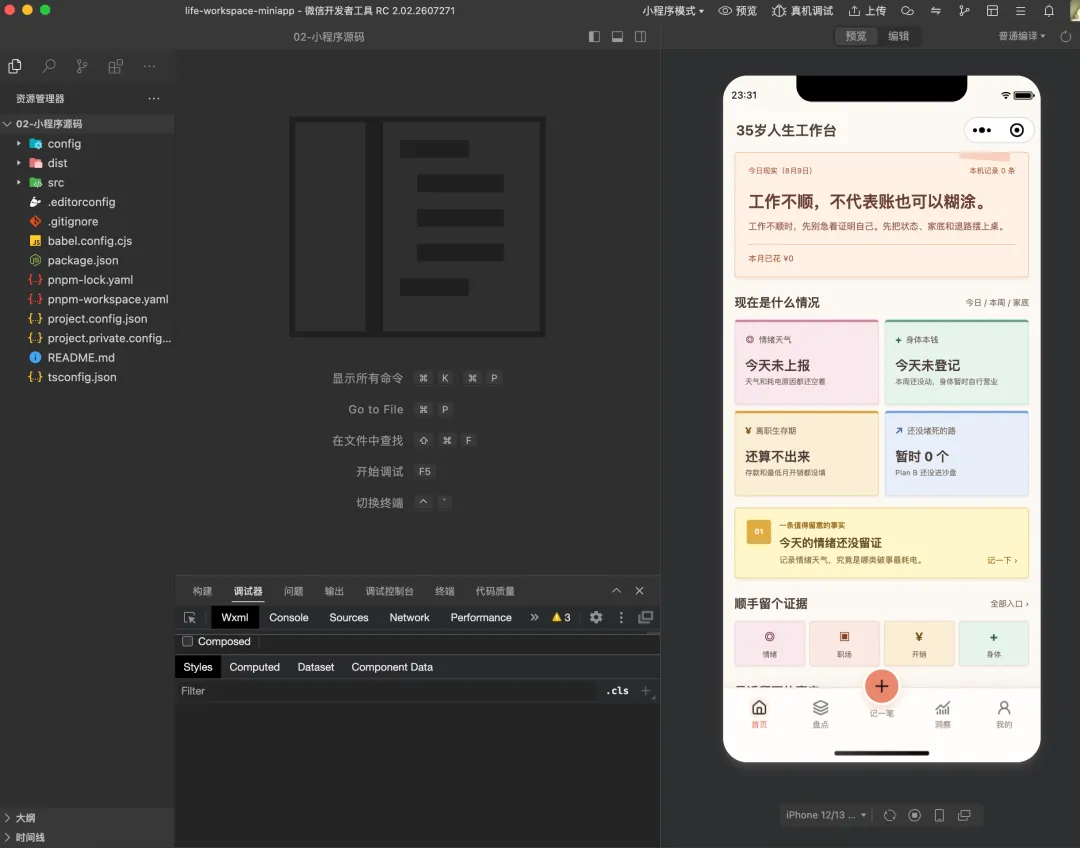Open sidebar more actions ellipsis
This screenshot has width=1080, height=848.
pyautogui.click(x=149, y=66)
